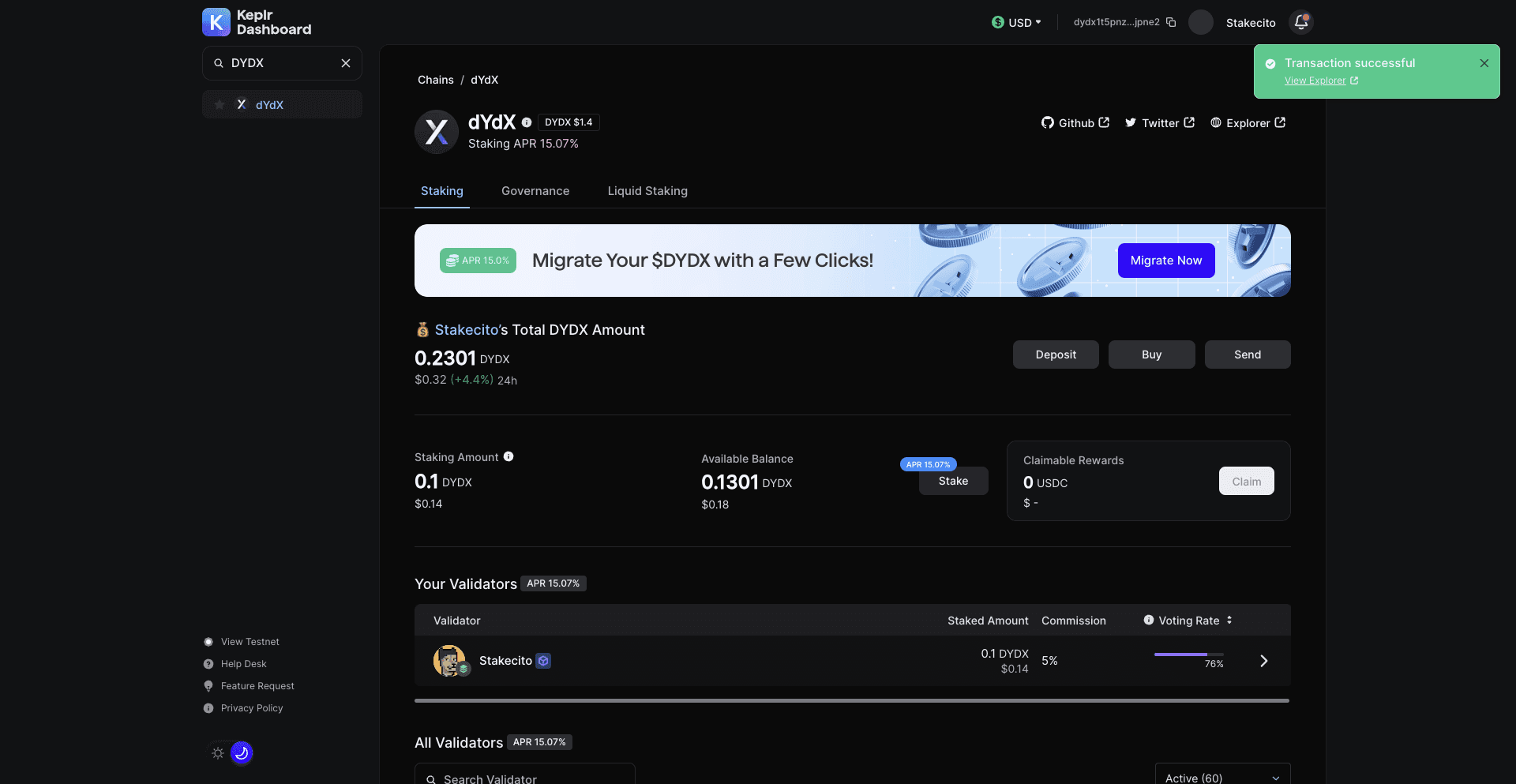Click the Keplr Dashboard logo

pyautogui.click(x=256, y=22)
